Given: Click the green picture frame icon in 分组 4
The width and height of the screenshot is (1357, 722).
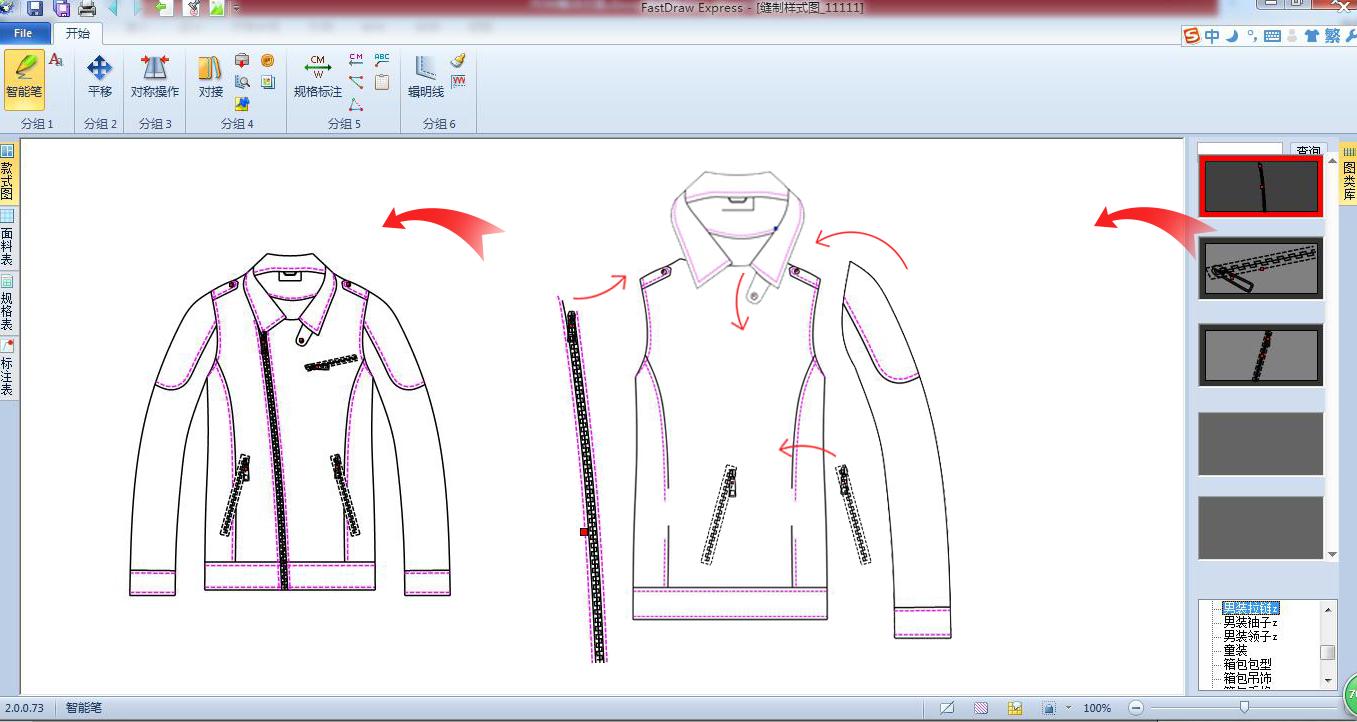Looking at the screenshot, I should click(267, 82).
